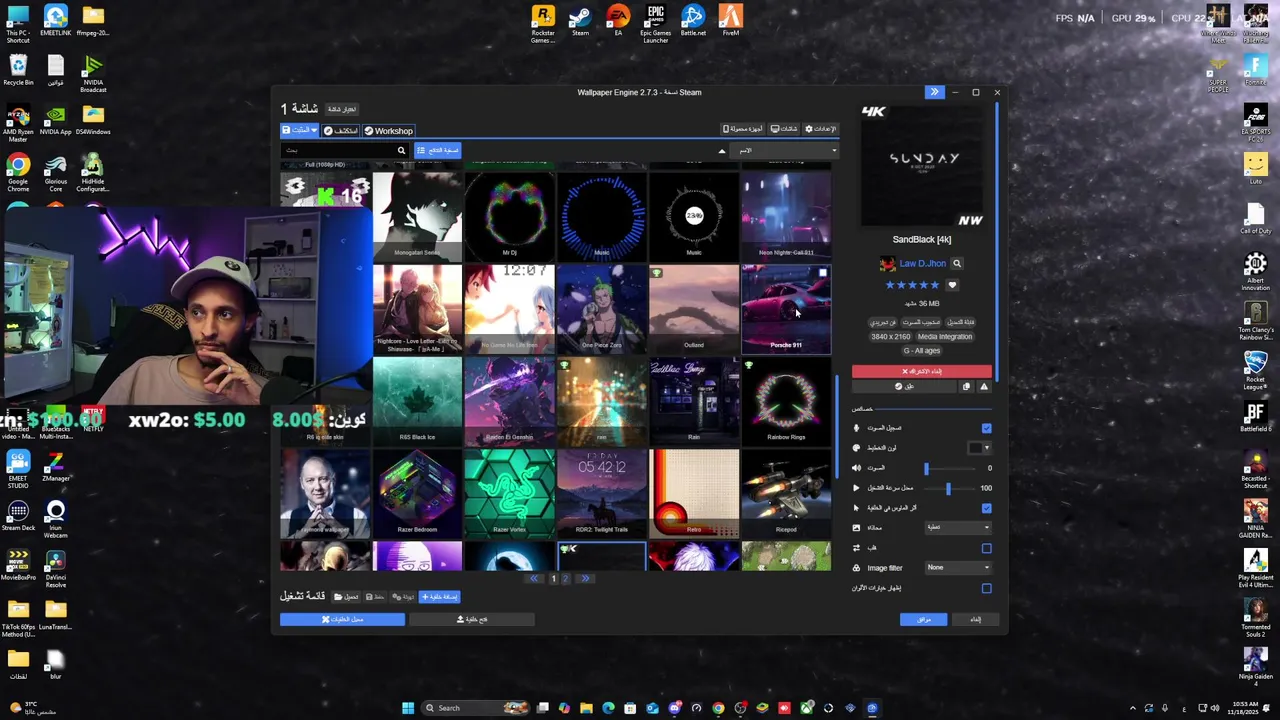Select the Monogatari Series wallpaper
The height and width of the screenshot is (720, 1280).
(417, 215)
